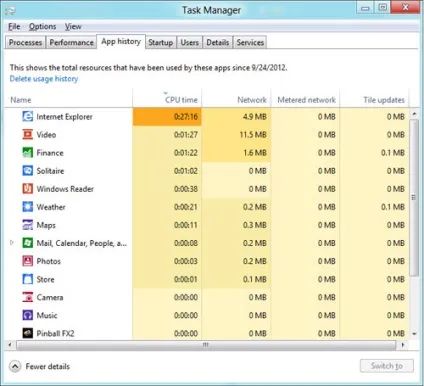
Task: Click the Store app icon
Action: [x=28, y=279]
